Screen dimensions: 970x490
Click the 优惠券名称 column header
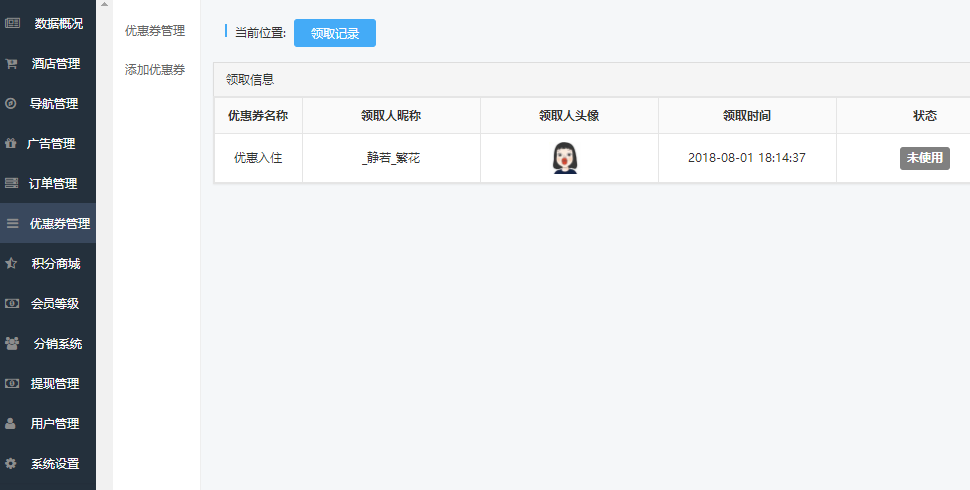[x=258, y=116]
